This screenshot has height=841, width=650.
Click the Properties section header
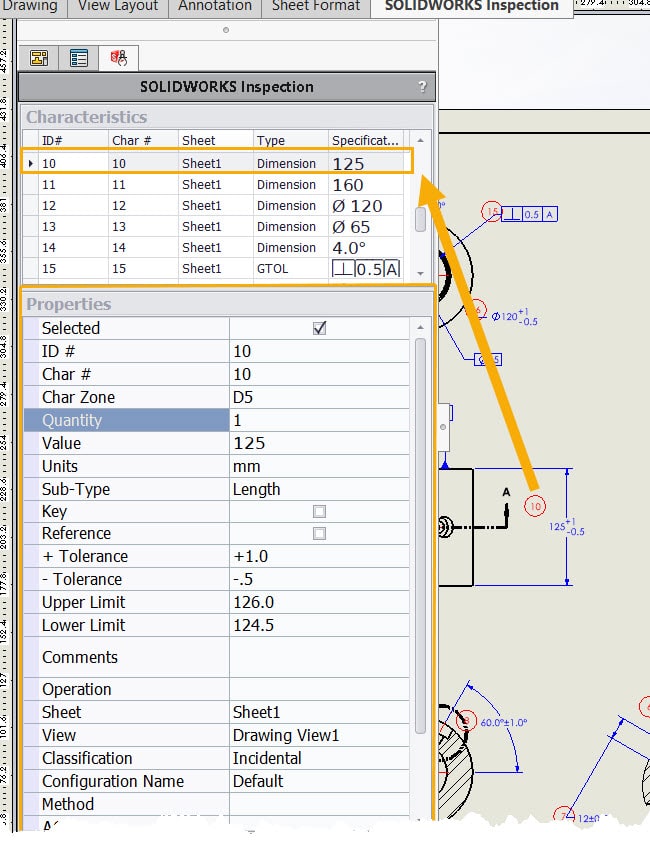[x=226, y=304]
